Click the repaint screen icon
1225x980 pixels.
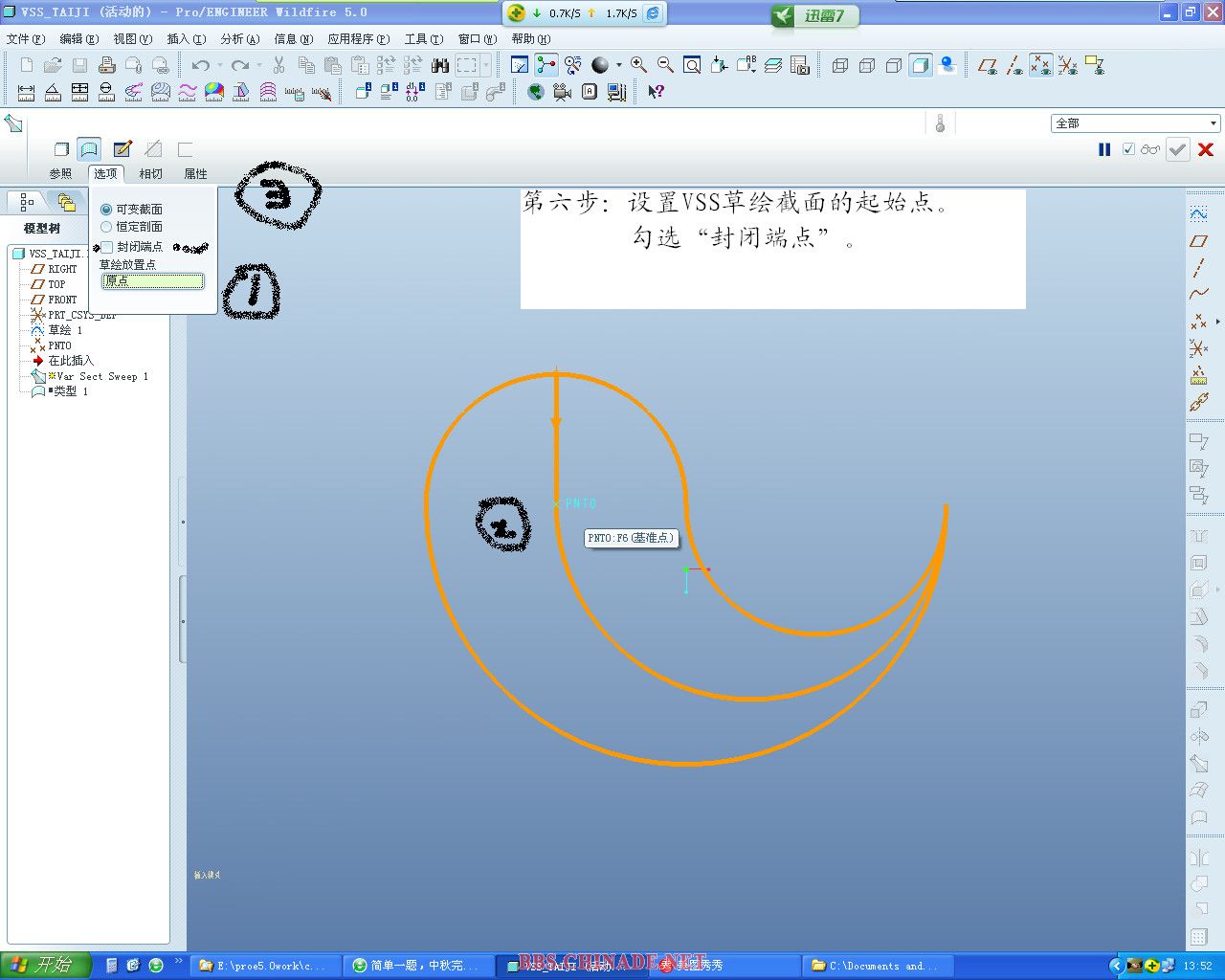pyautogui.click(x=520, y=65)
